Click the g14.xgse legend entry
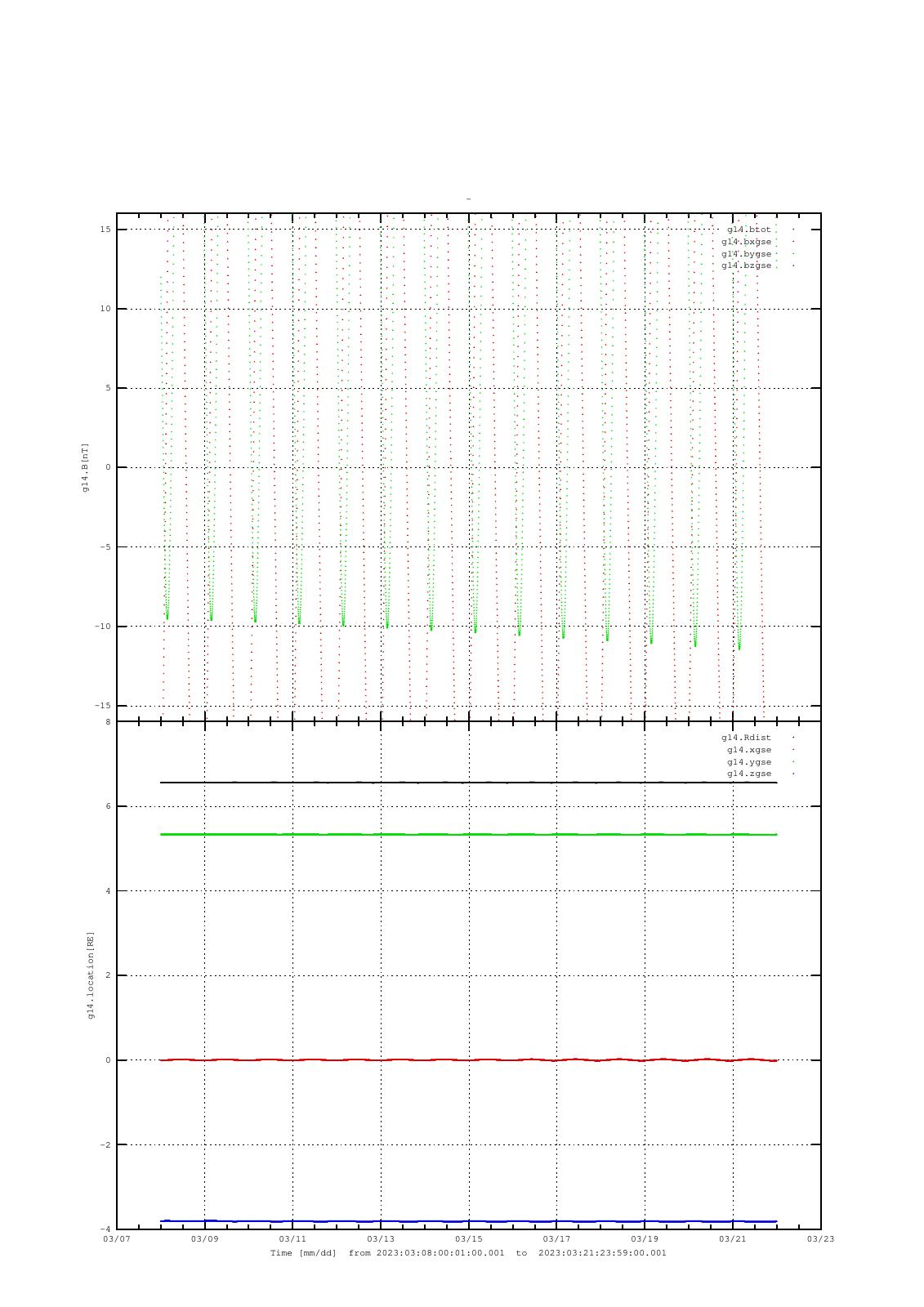This screenshot has height=1307, width=924. (x=748, y=750)
